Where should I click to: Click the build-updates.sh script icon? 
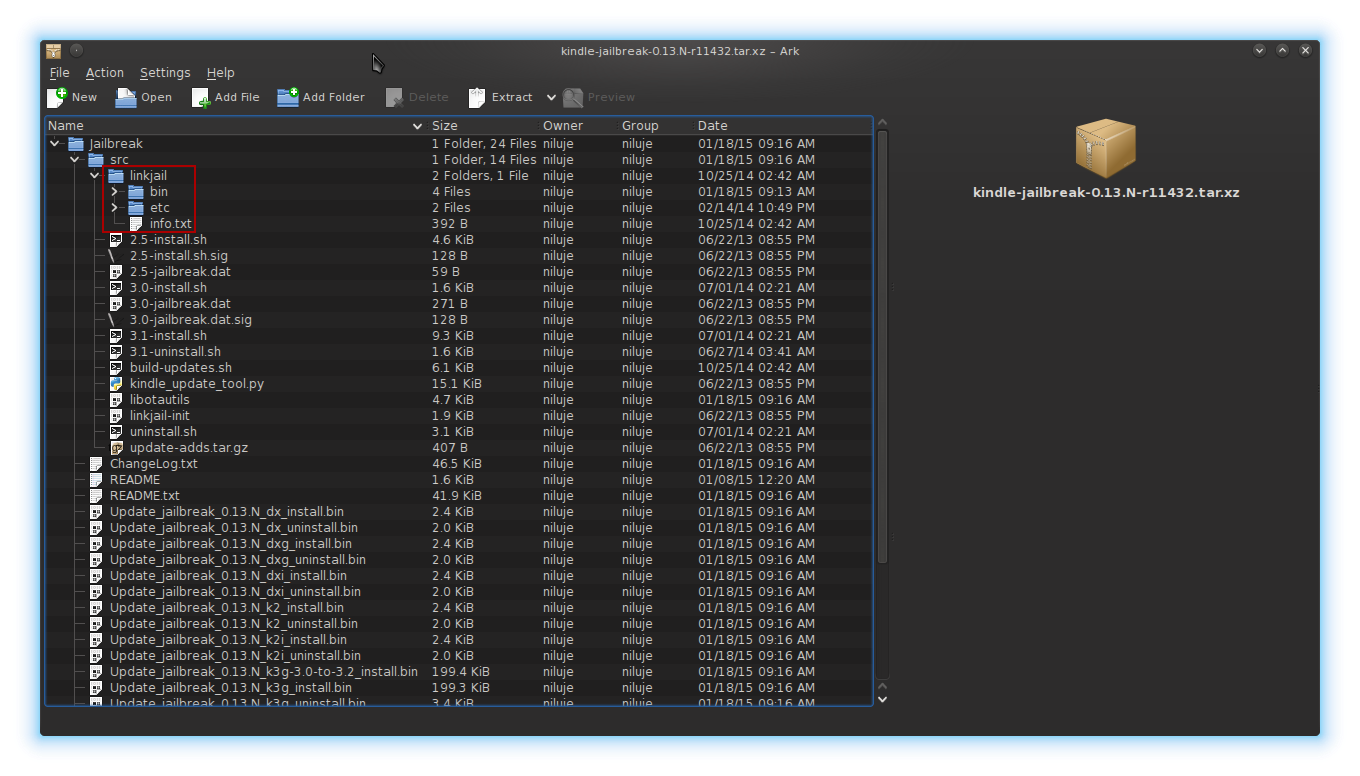[116, 368]
